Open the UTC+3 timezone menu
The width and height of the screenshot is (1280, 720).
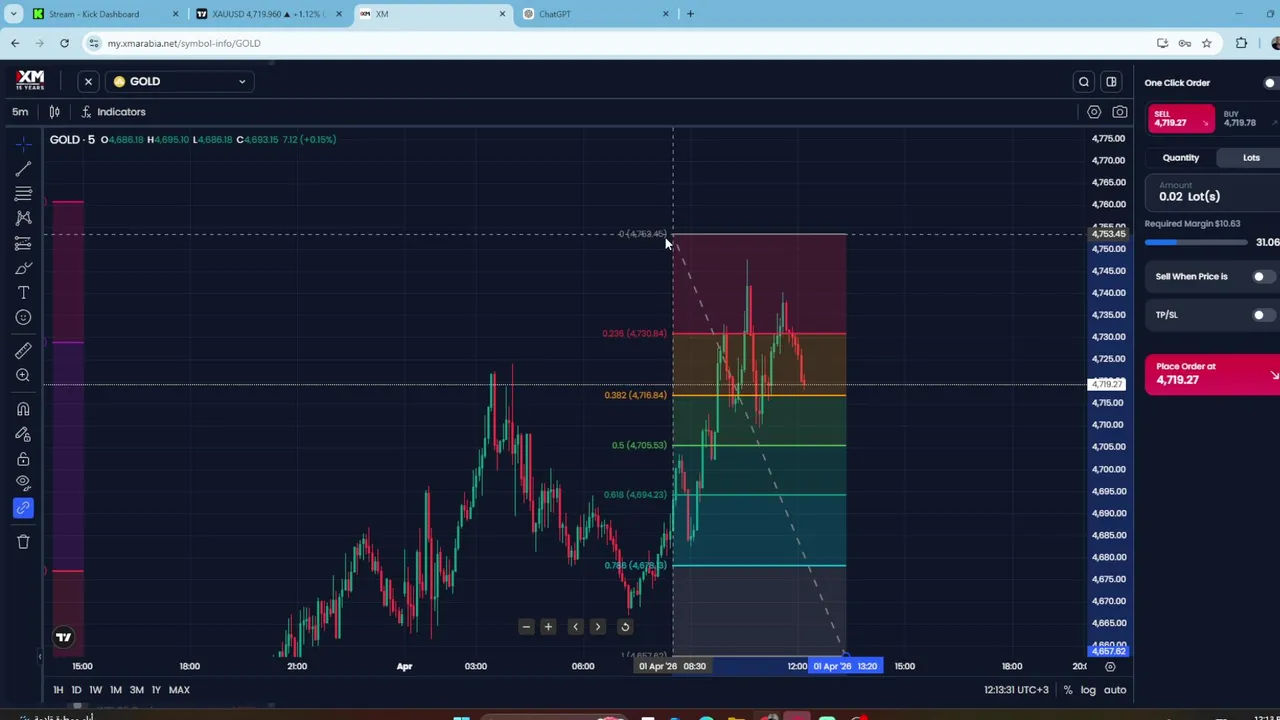[x=1016, y=690]
